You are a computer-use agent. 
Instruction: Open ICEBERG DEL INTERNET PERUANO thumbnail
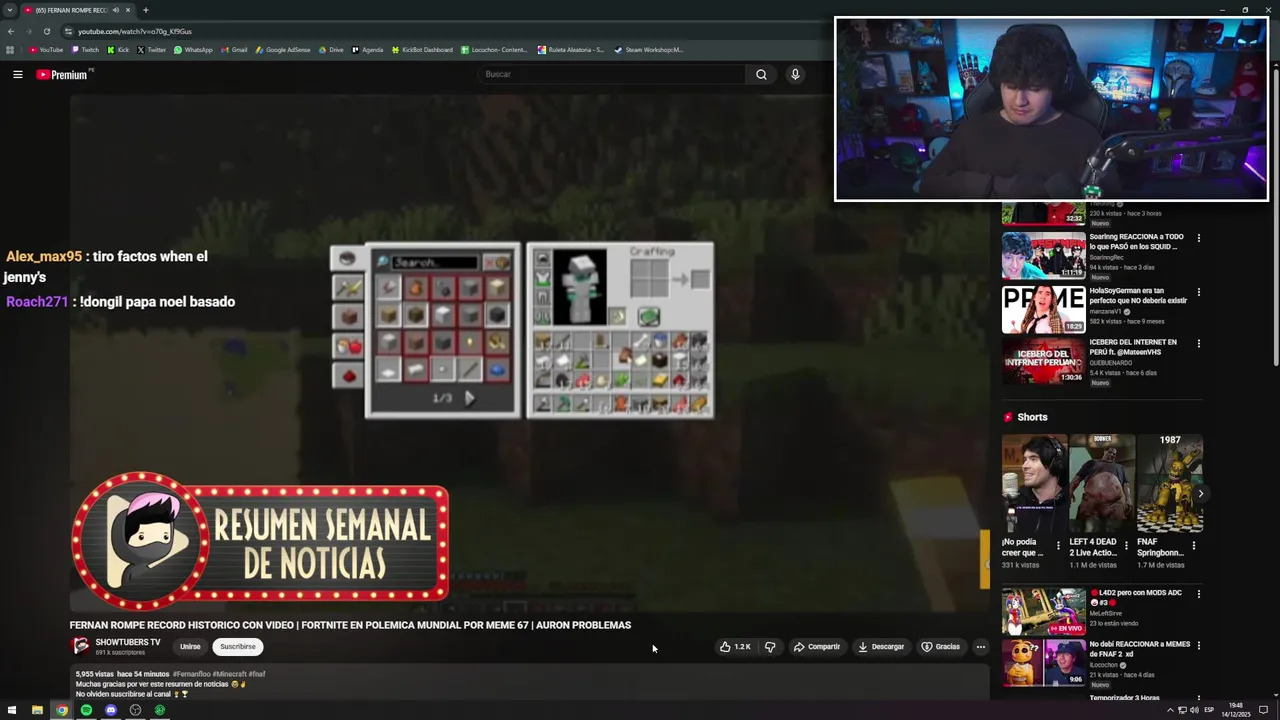point(1043,362)
